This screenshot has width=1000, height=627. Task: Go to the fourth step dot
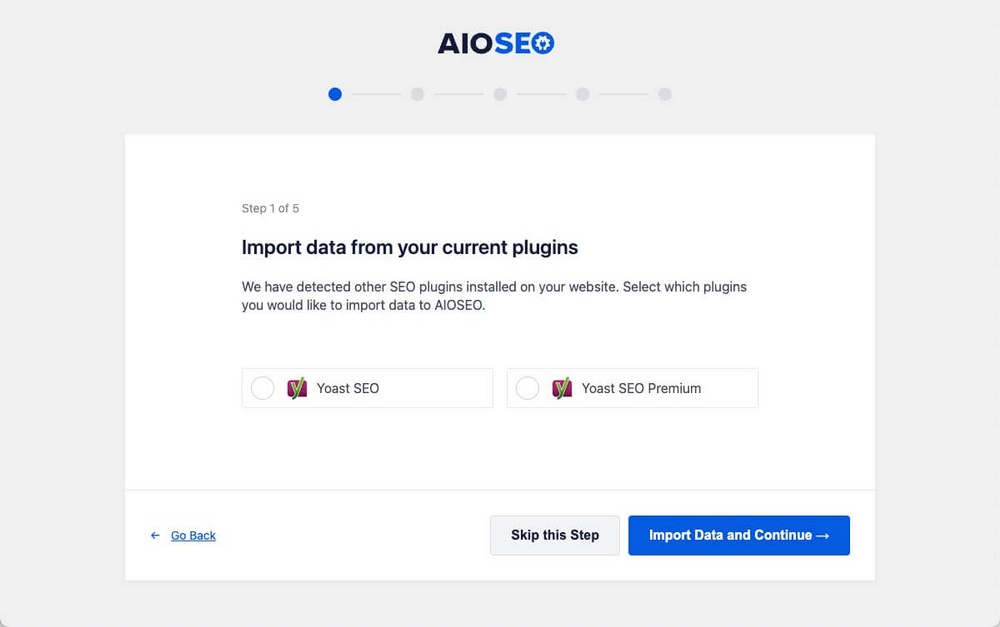click(x=582, y=94)
